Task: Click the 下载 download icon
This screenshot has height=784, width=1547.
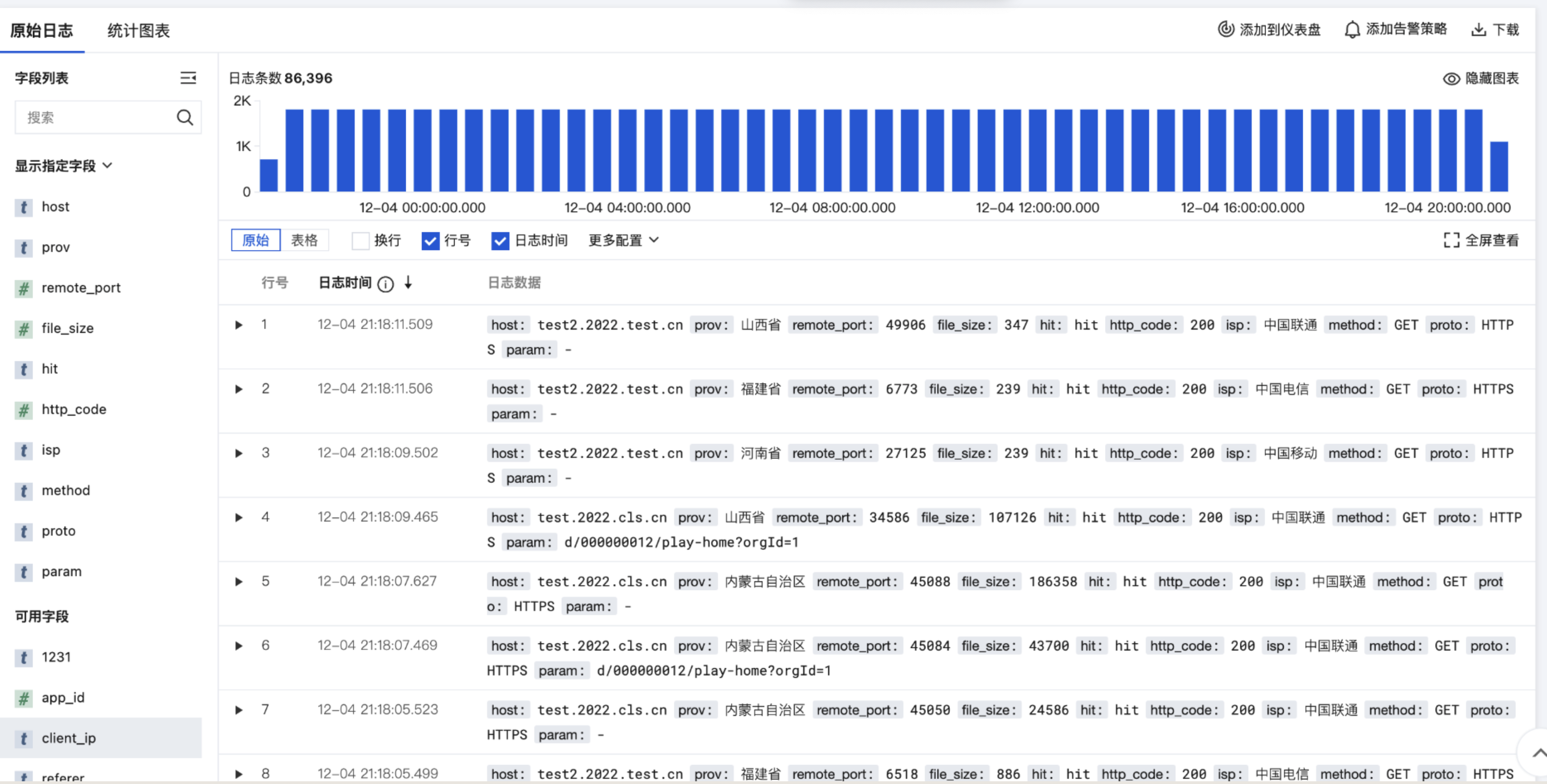Action: [1479, 29]
